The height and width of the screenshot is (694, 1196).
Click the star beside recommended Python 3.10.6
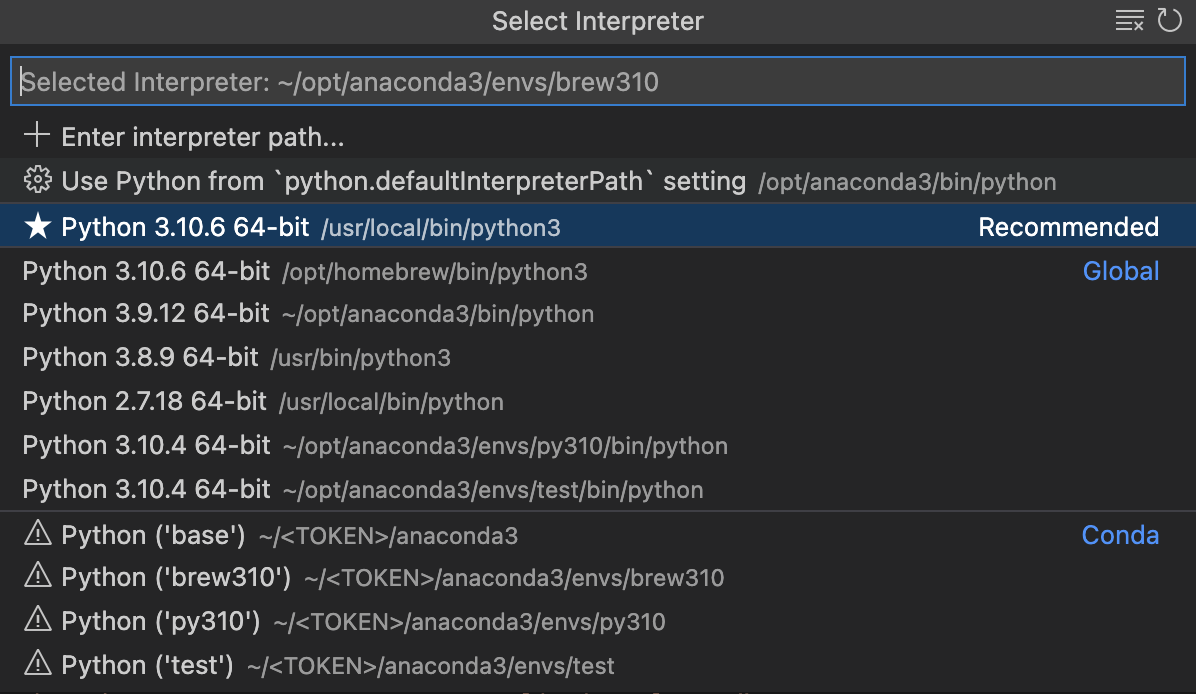tap(36, 226)
